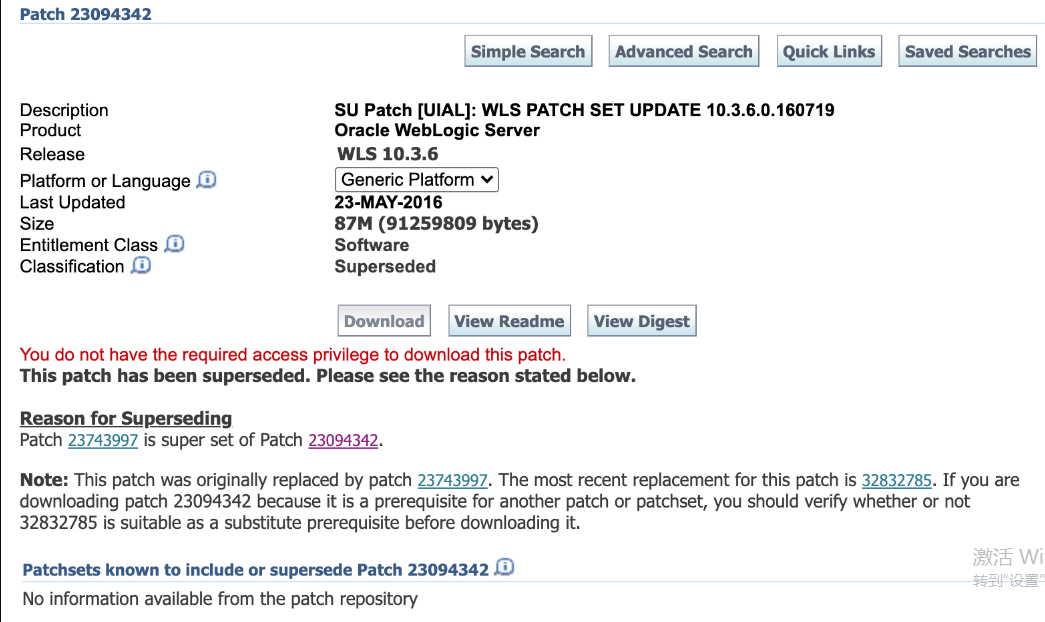Open patch 23743997 link in the Note
The height and width of the screenshot is (622, 1045).
click(x=453, y=480)
